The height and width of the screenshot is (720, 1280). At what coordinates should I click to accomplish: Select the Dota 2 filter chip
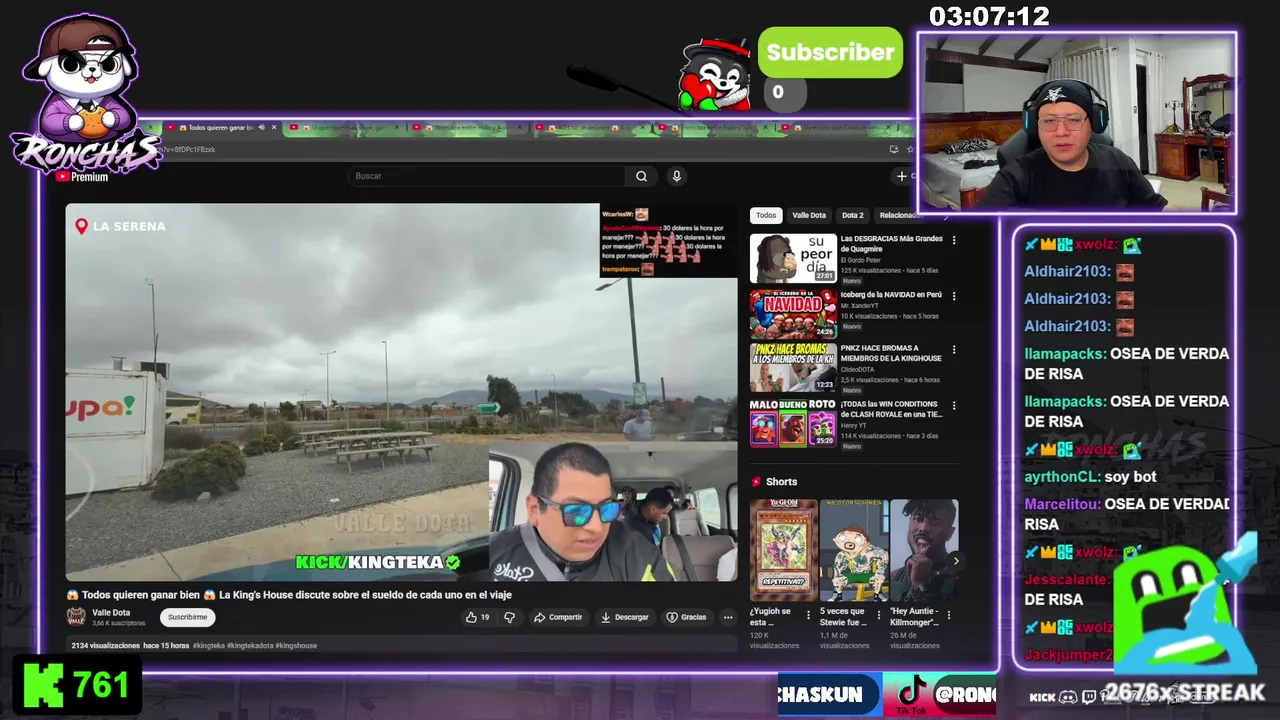[x=852, y=215]
